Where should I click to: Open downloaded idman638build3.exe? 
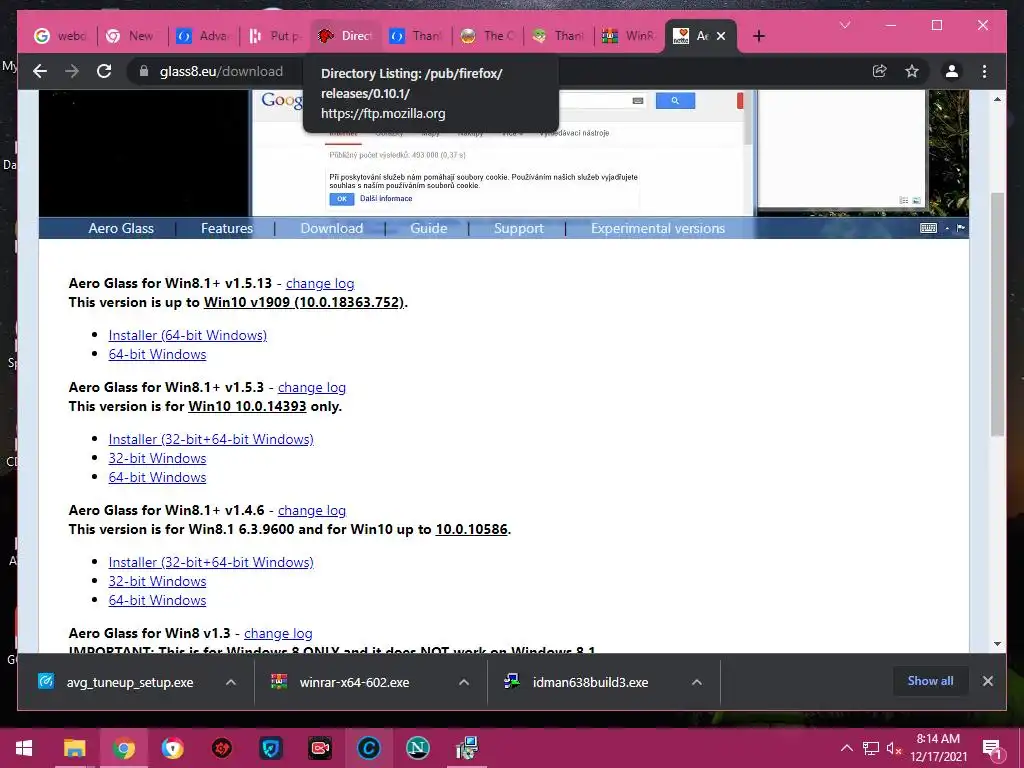tap(590, 682)
